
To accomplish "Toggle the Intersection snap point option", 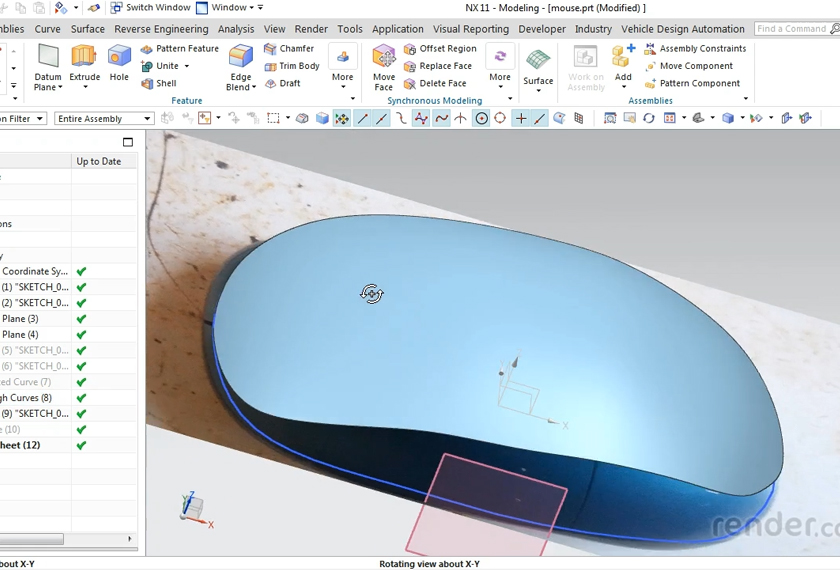I will (x=460, y=118).
